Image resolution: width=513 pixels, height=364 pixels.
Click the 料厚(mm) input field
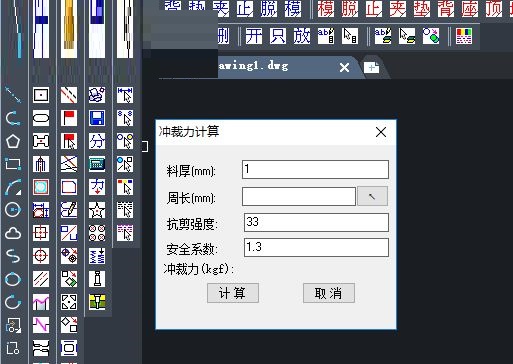point(315,169)
